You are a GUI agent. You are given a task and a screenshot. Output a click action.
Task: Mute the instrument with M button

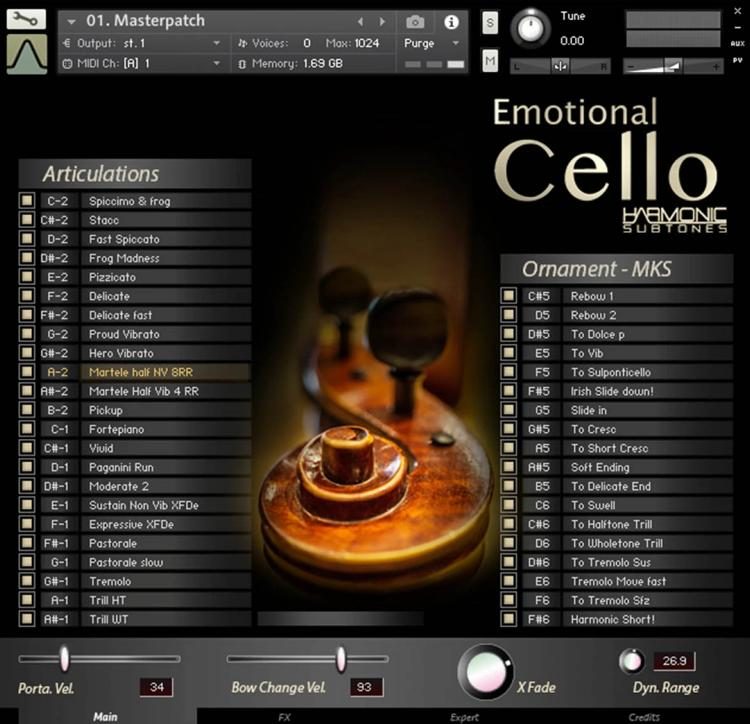(490, 61)
